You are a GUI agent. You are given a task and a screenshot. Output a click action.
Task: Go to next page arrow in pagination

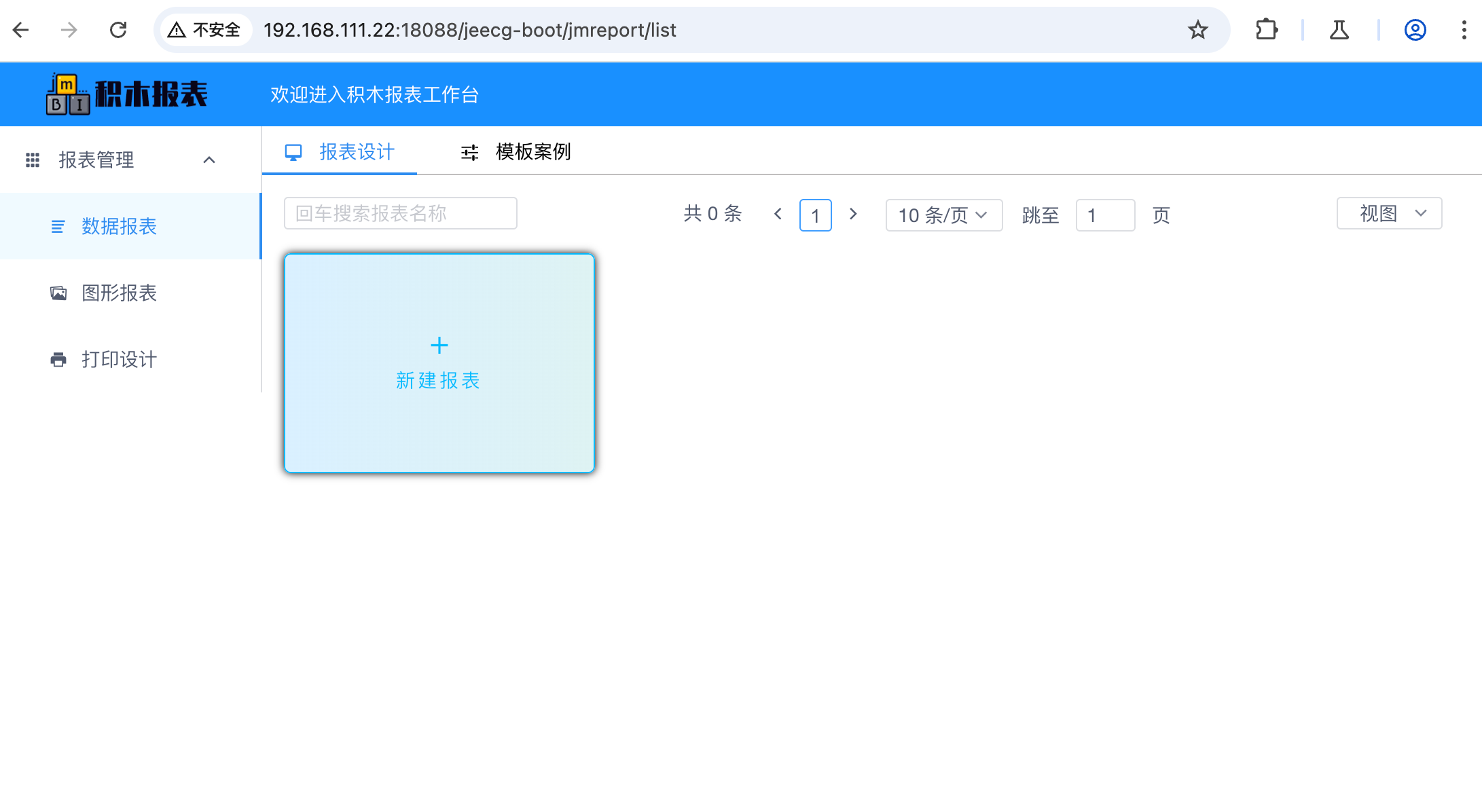(854, 215)
